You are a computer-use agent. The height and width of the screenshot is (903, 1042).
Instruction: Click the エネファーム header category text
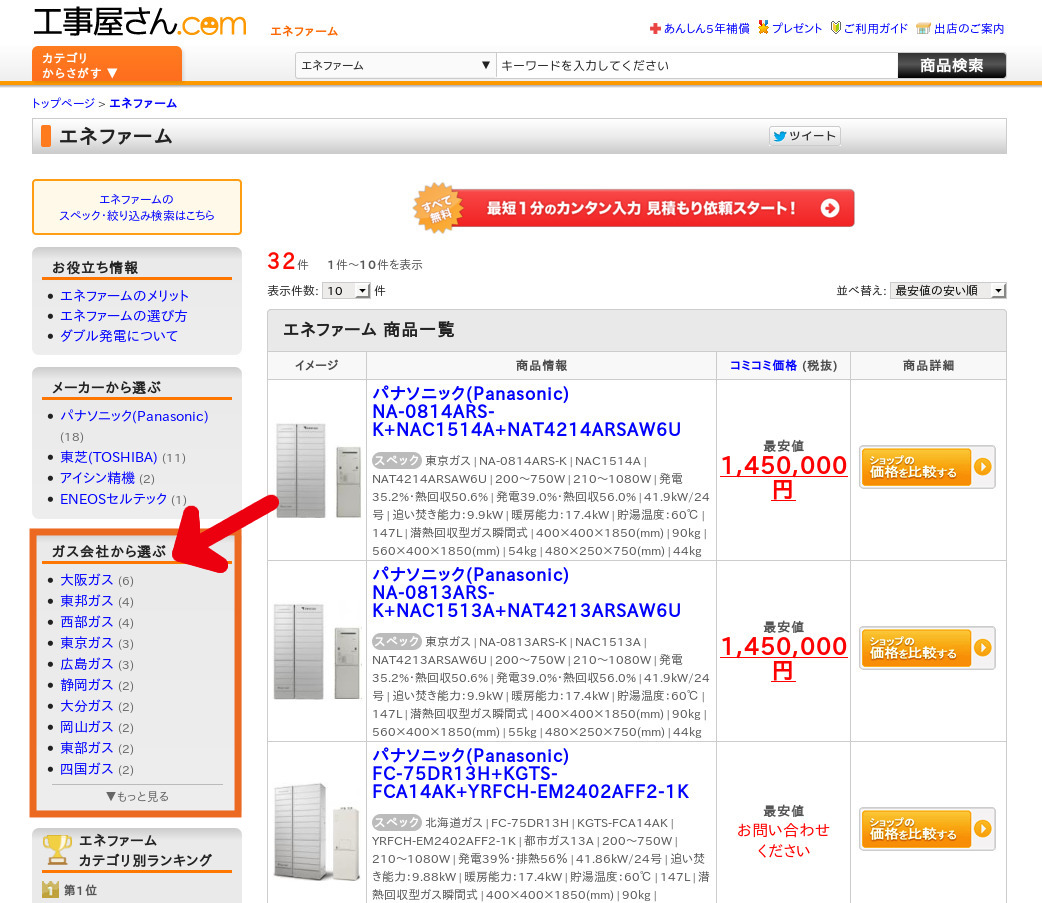304,31
